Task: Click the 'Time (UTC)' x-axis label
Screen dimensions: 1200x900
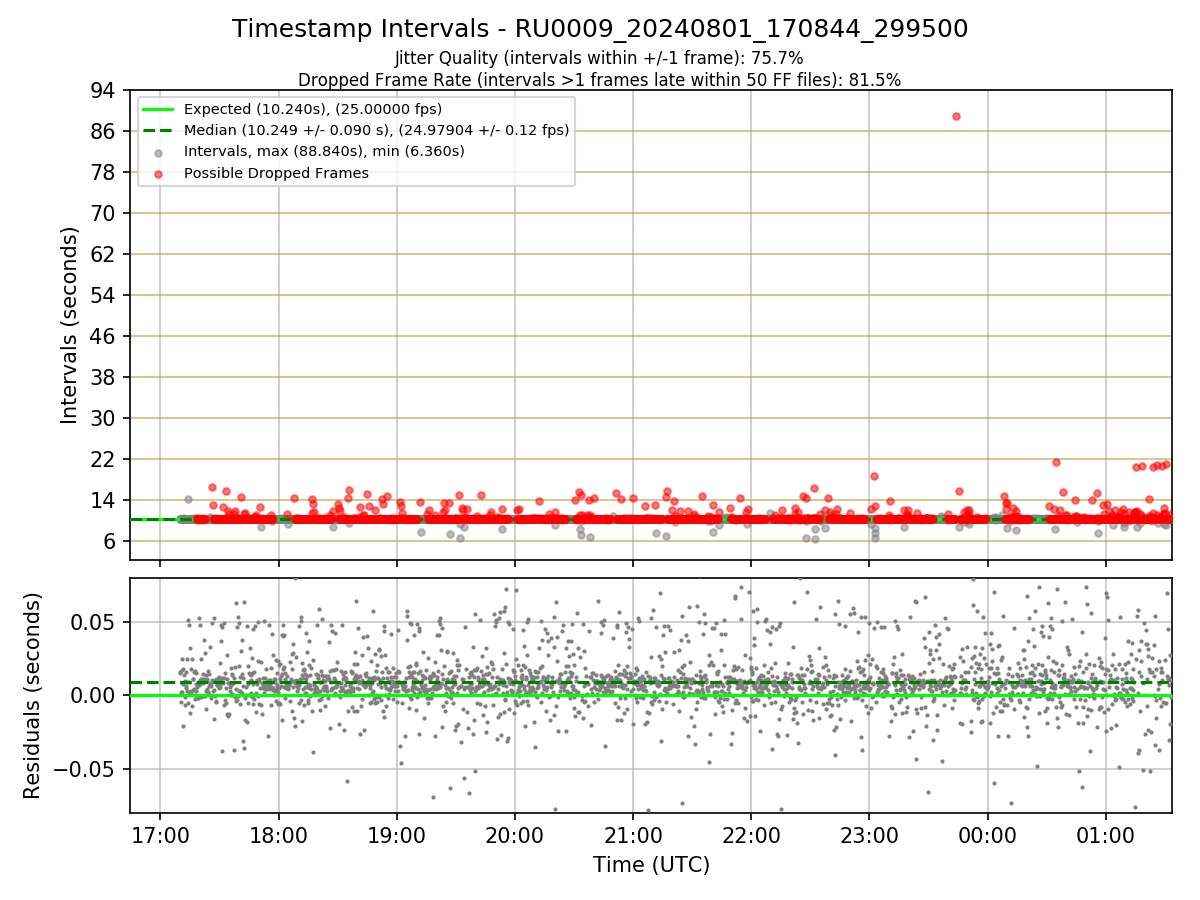Action: coord(651,865)
